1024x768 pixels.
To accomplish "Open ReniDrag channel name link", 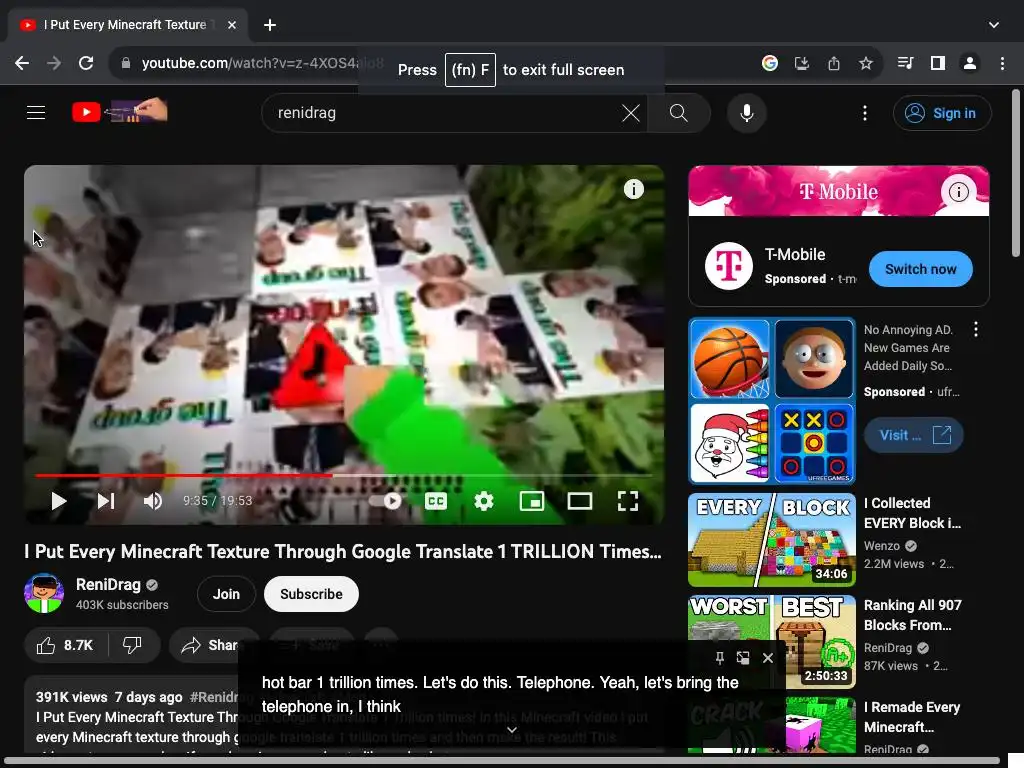I will [x=108, y=584].
